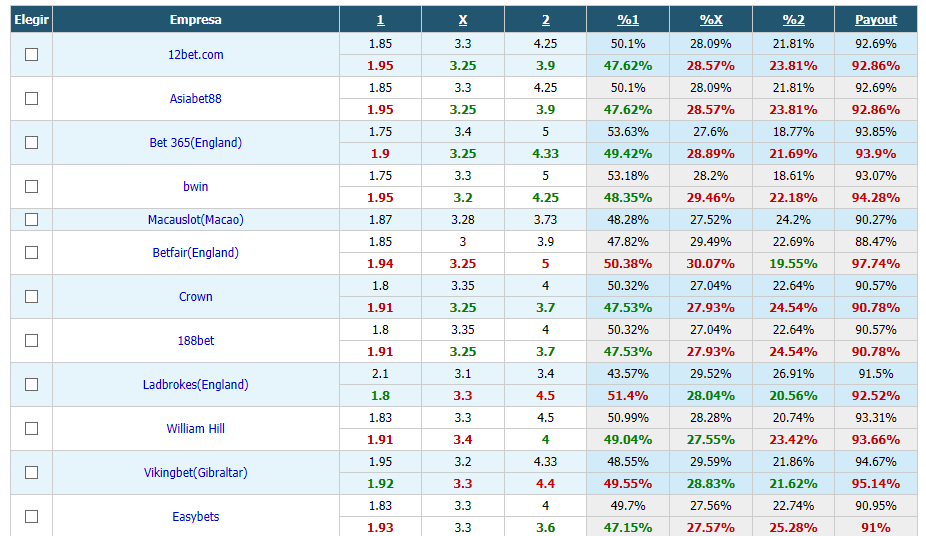
Task: Tick the checkbox for Asiabet88
Action: (31, 99)
